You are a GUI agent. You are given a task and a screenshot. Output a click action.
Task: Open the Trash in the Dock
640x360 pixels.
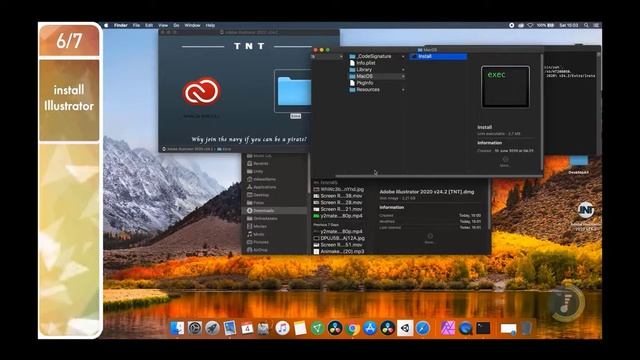coord(527,328)
